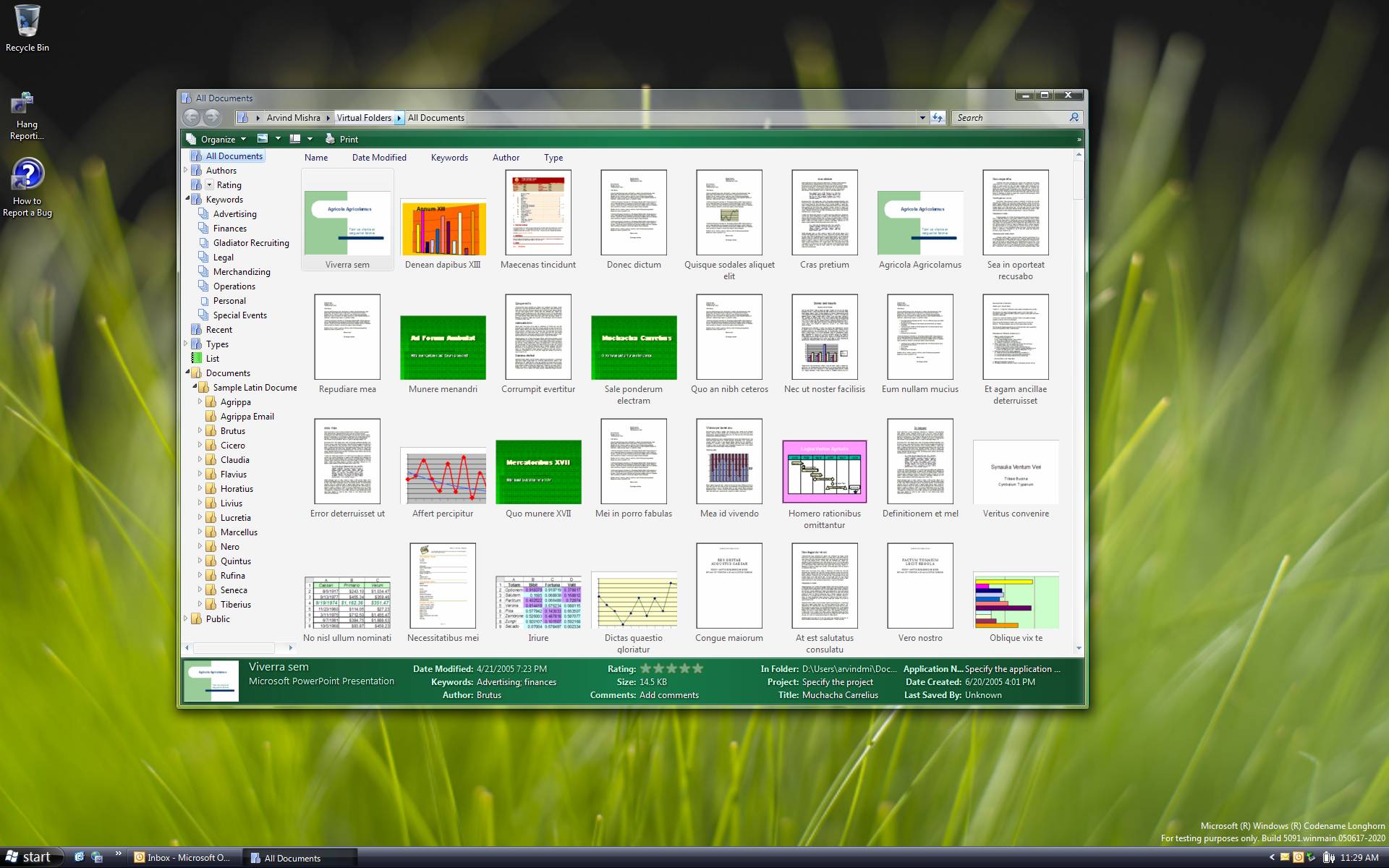Select Denean dapibus XIII chart thumbnail
Screen dimensions: 1389x868
[443, 228]
